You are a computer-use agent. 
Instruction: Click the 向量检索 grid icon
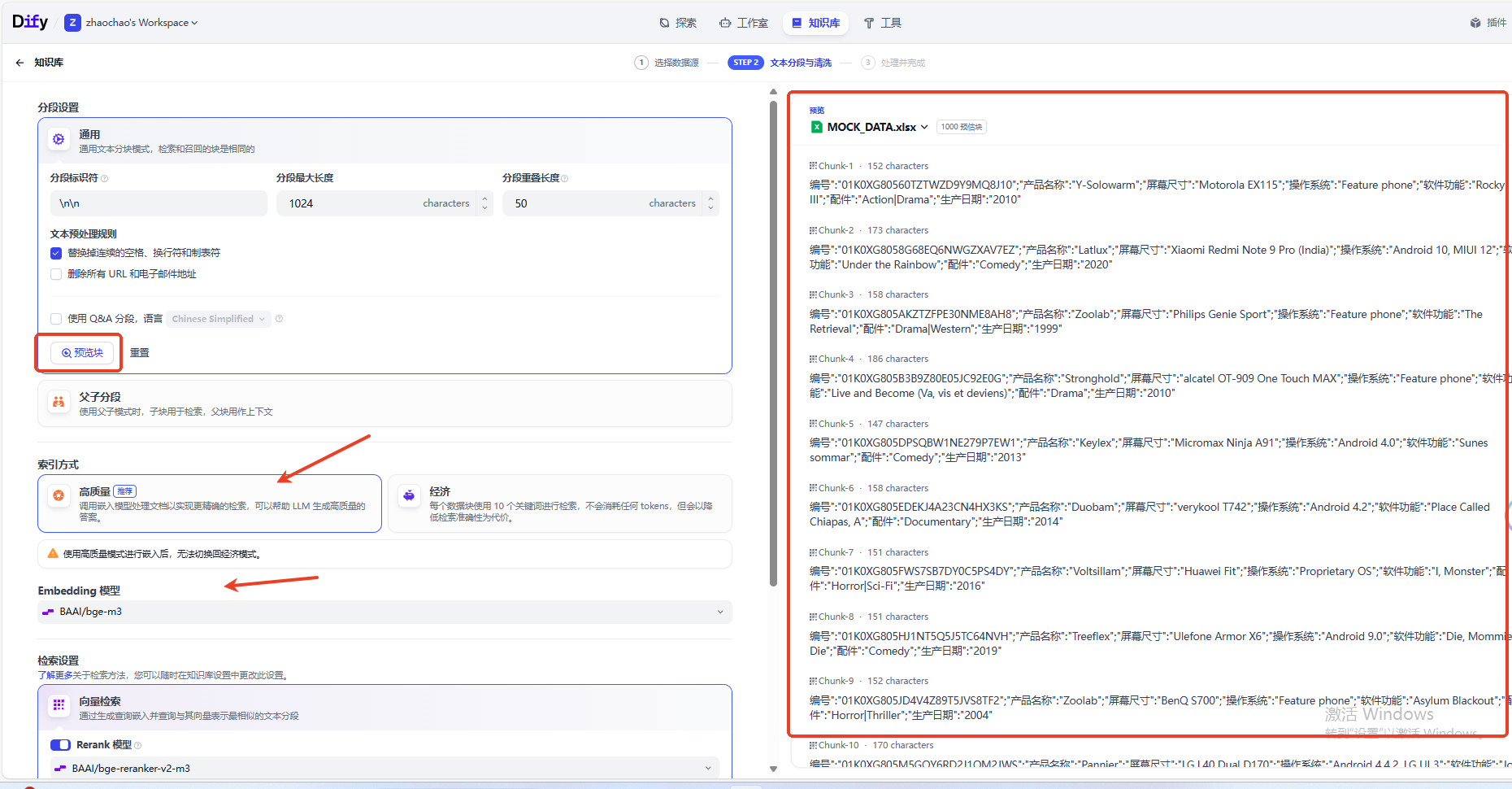coord(59,705)
